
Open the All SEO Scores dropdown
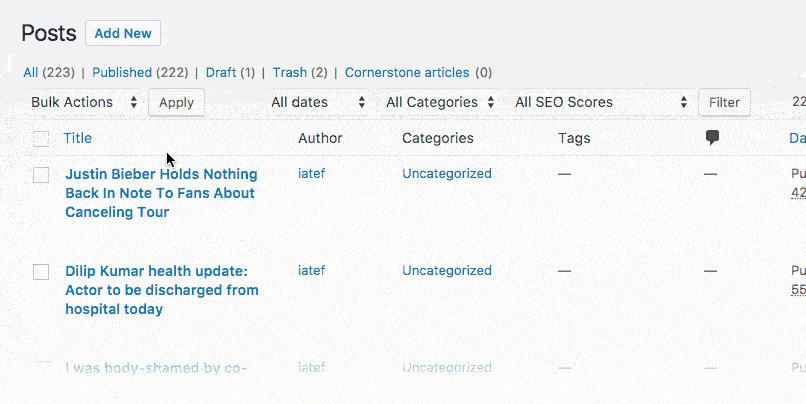600,102
